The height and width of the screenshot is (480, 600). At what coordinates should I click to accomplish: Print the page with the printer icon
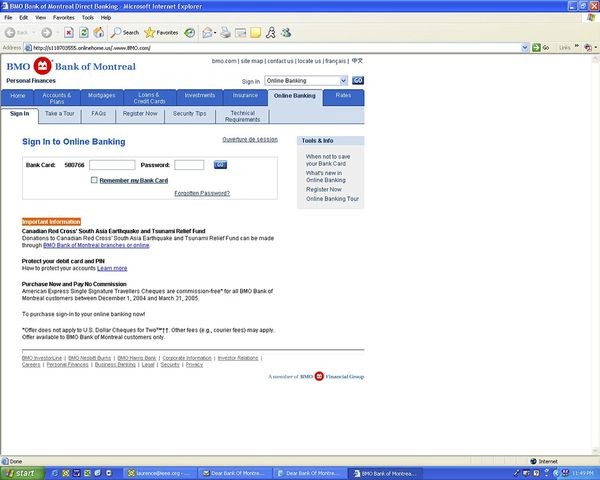225,33
